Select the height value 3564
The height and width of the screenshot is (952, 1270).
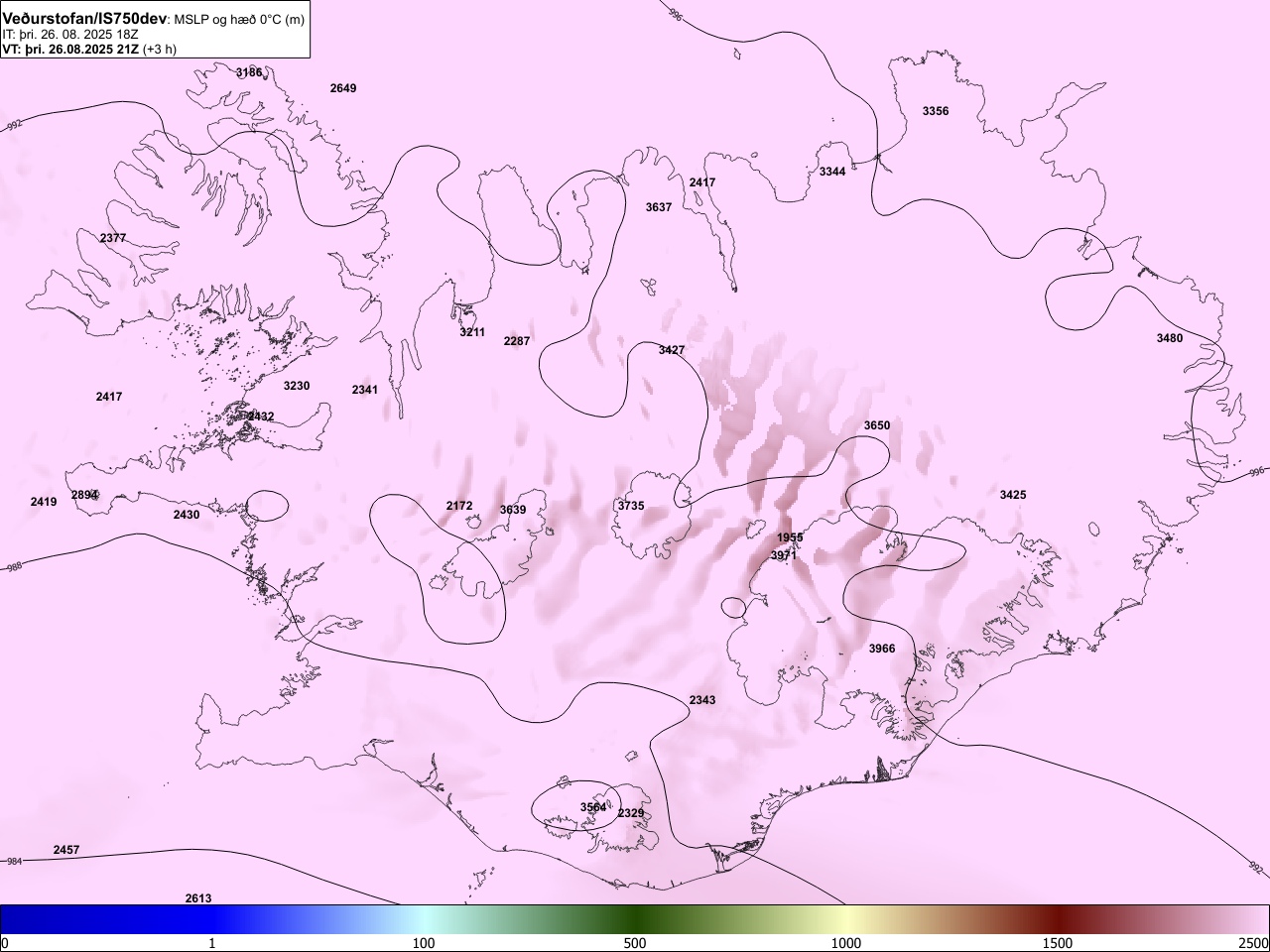coord(593,807)
